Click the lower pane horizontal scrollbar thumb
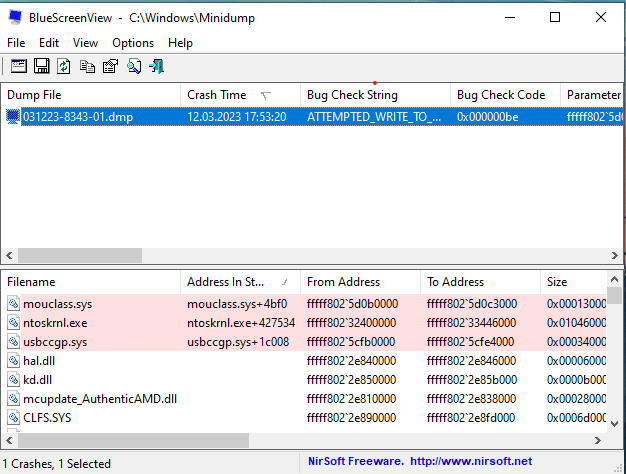 [133, 440]
